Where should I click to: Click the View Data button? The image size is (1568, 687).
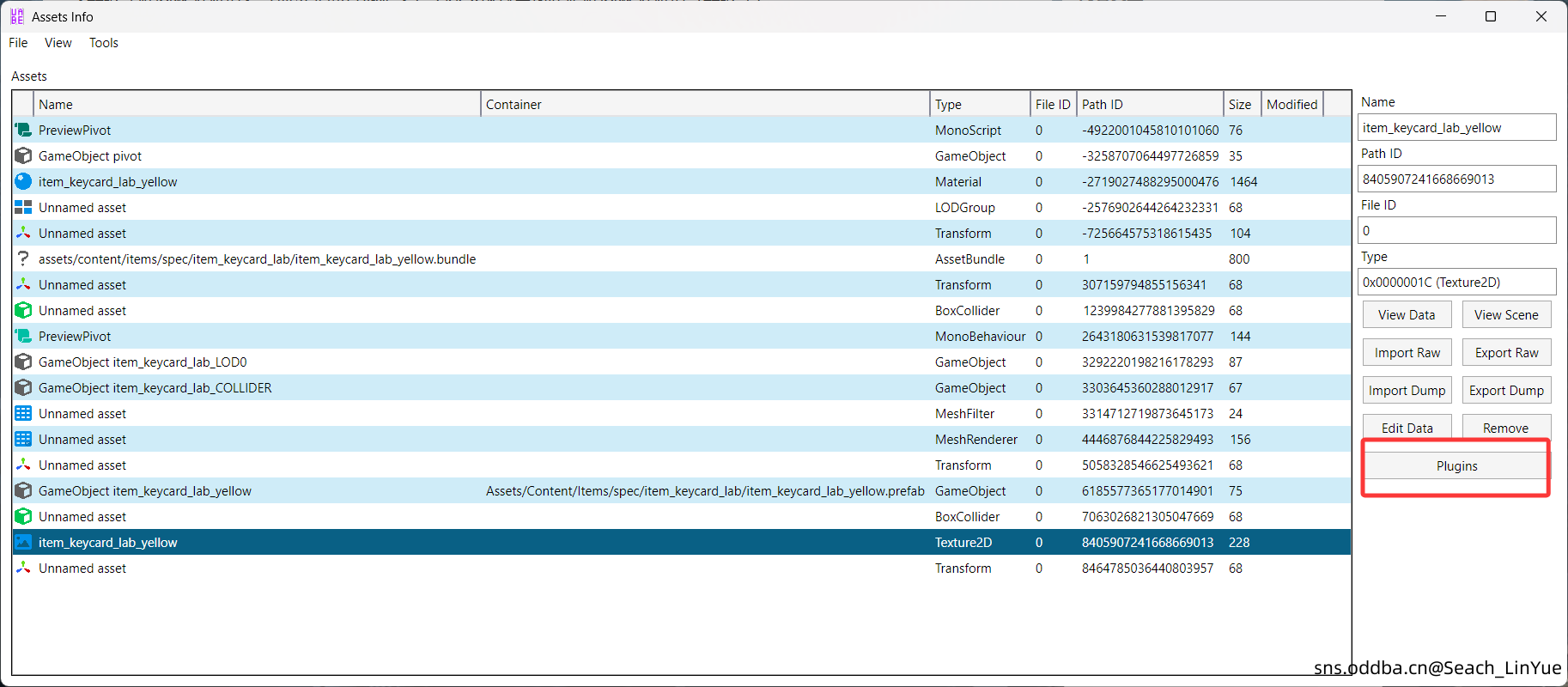point(1406,315)
